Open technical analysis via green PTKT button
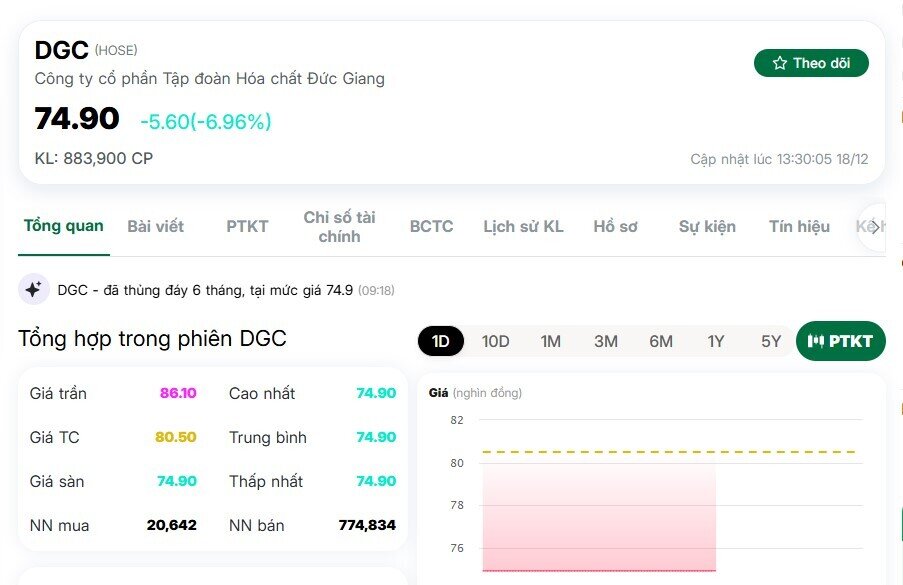This screenshot has height=585, width=903. 840,340
